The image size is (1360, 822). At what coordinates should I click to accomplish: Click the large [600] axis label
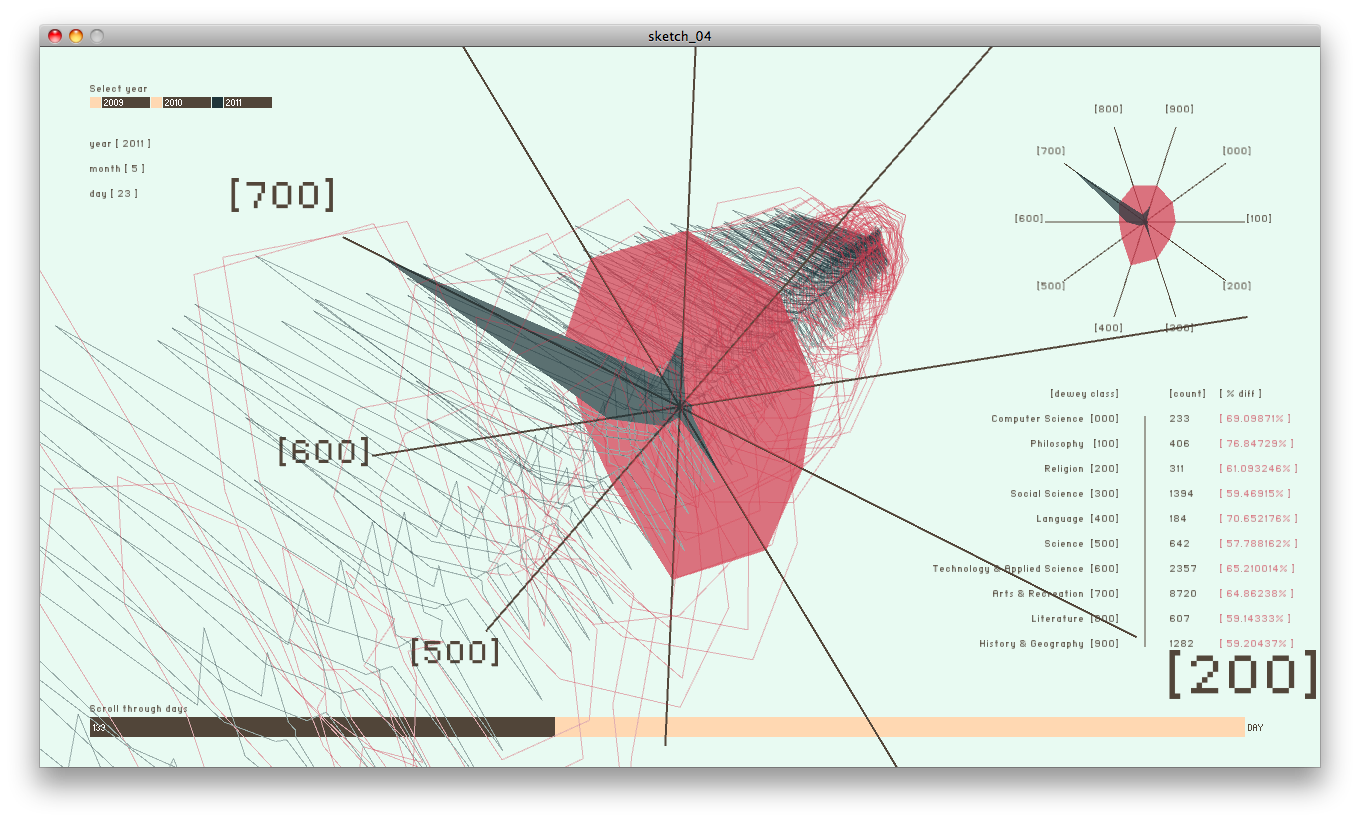click(x=324, y=452)
